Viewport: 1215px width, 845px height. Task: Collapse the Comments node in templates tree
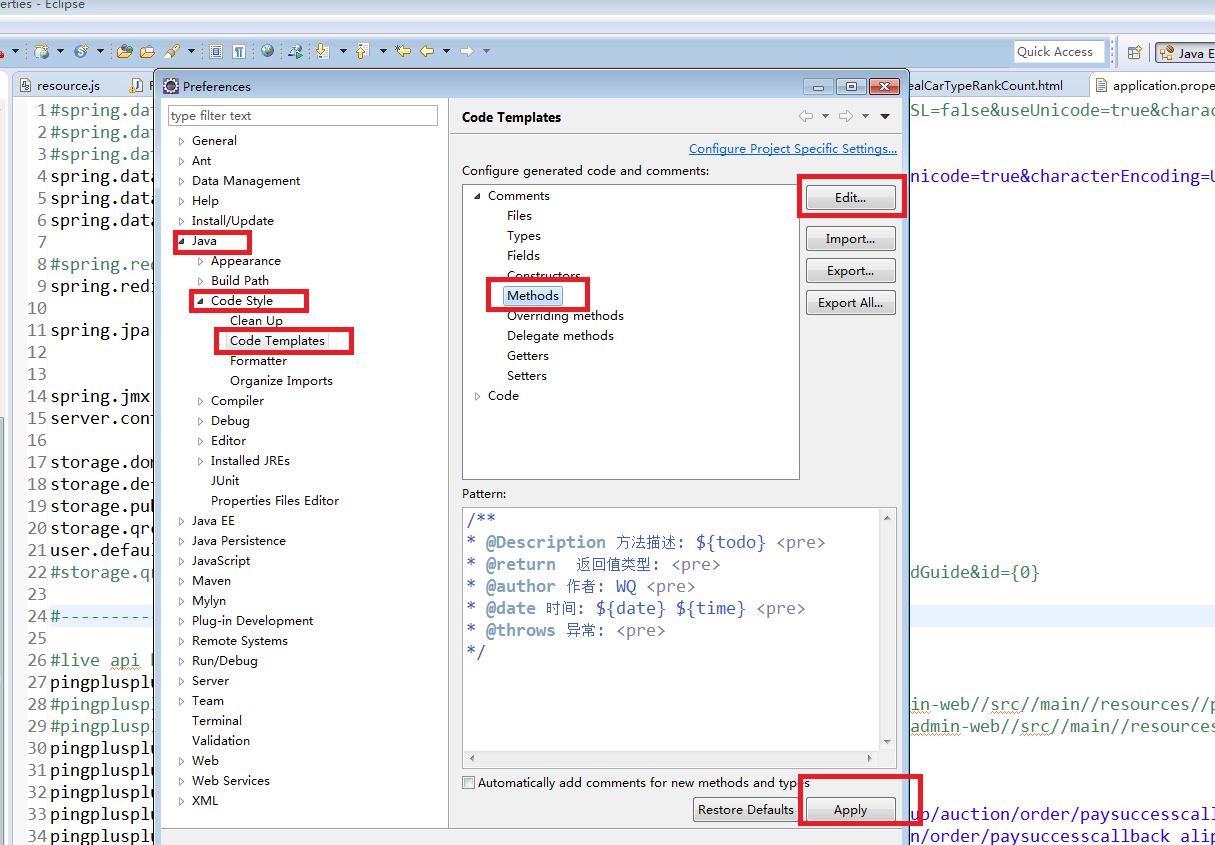[x=478, y=196]
